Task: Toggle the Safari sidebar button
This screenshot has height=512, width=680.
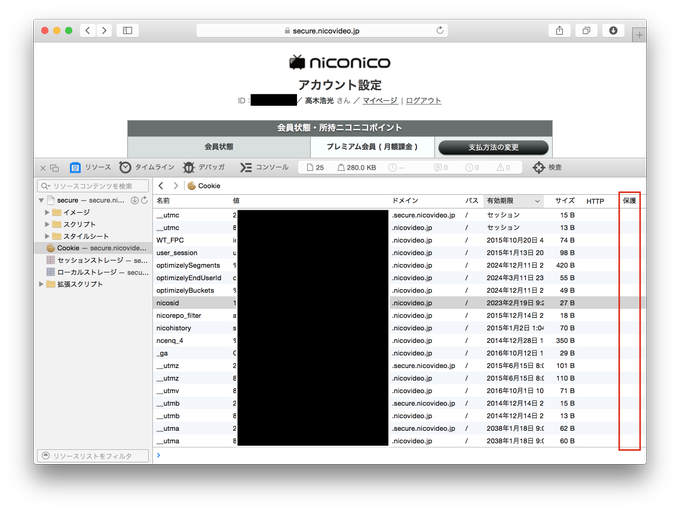Action: pyautogui.click(x=128, y=30)
